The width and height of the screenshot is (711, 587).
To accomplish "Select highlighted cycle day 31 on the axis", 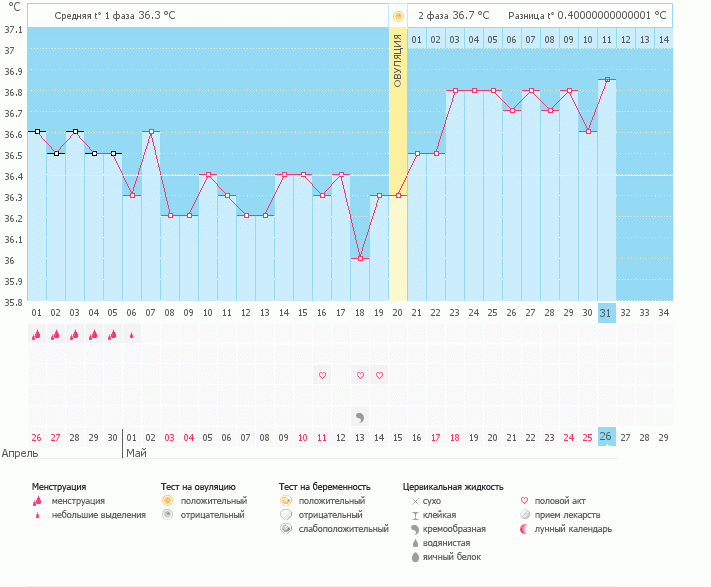I will [x=606, y=313].
